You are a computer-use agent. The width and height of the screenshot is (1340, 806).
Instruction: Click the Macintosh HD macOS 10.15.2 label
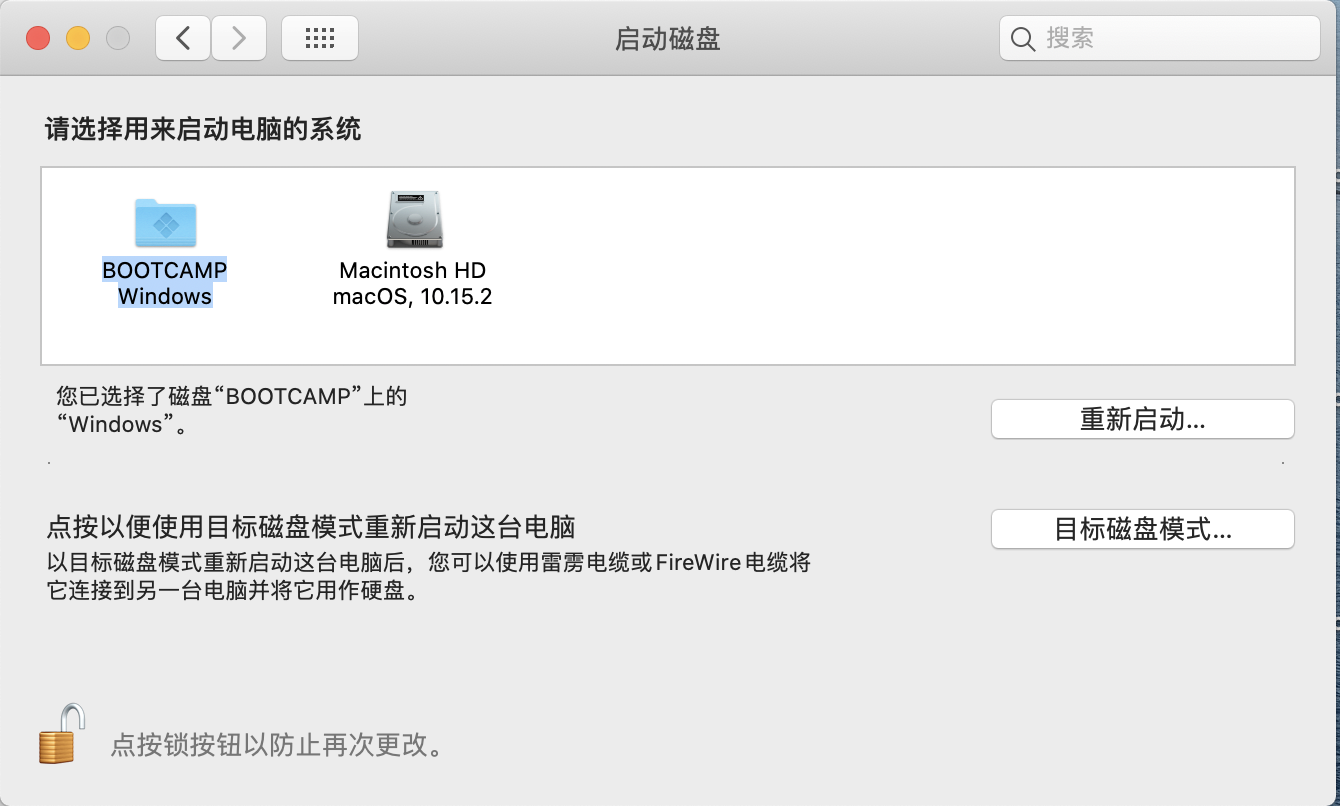[412, 284]
